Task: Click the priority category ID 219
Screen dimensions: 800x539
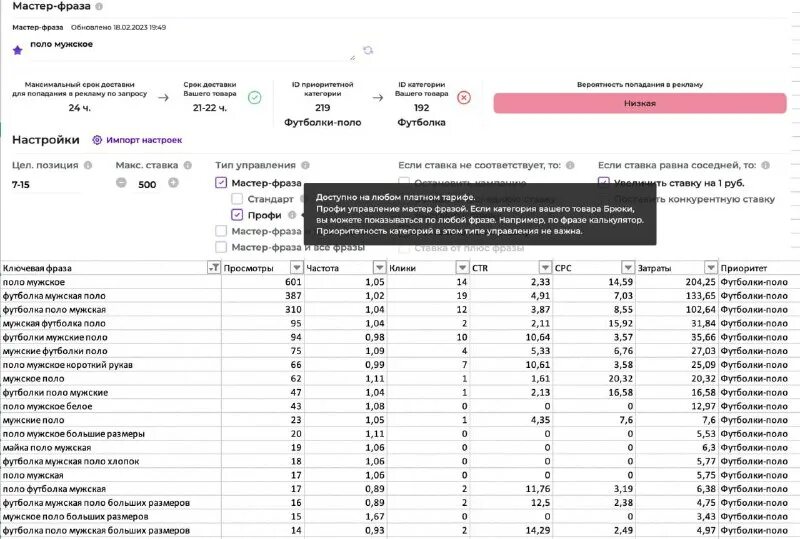Action: pyautogui.click(x=322, y=108)
